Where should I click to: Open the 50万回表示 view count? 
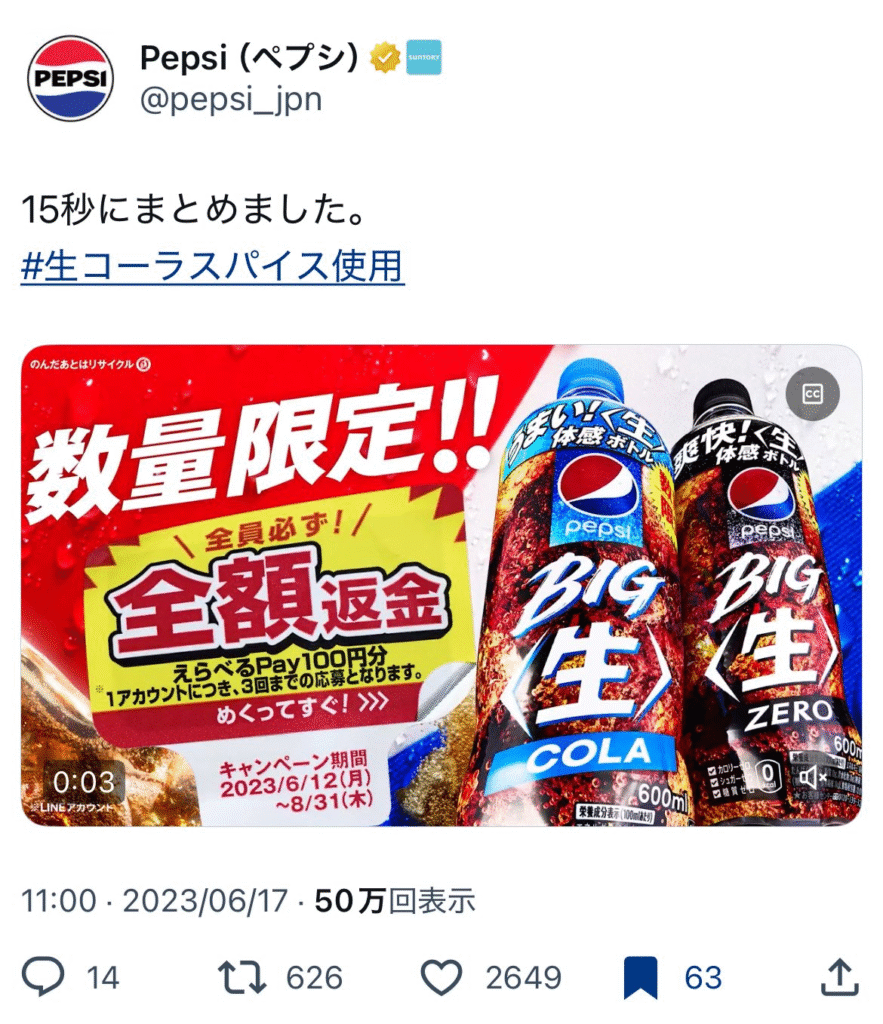coord(394,901)
